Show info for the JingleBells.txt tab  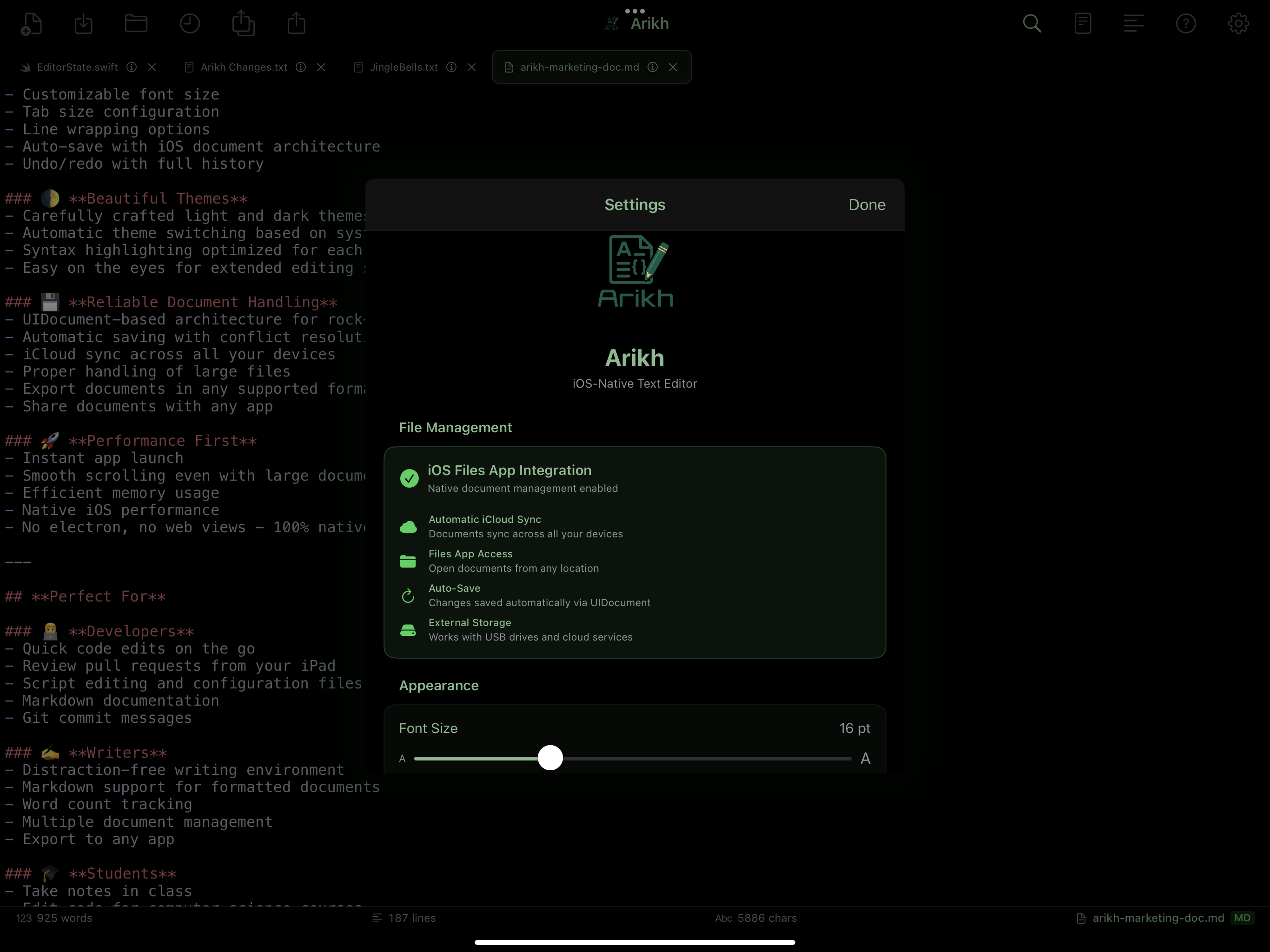pyautogui.click(x=451, y=67)
